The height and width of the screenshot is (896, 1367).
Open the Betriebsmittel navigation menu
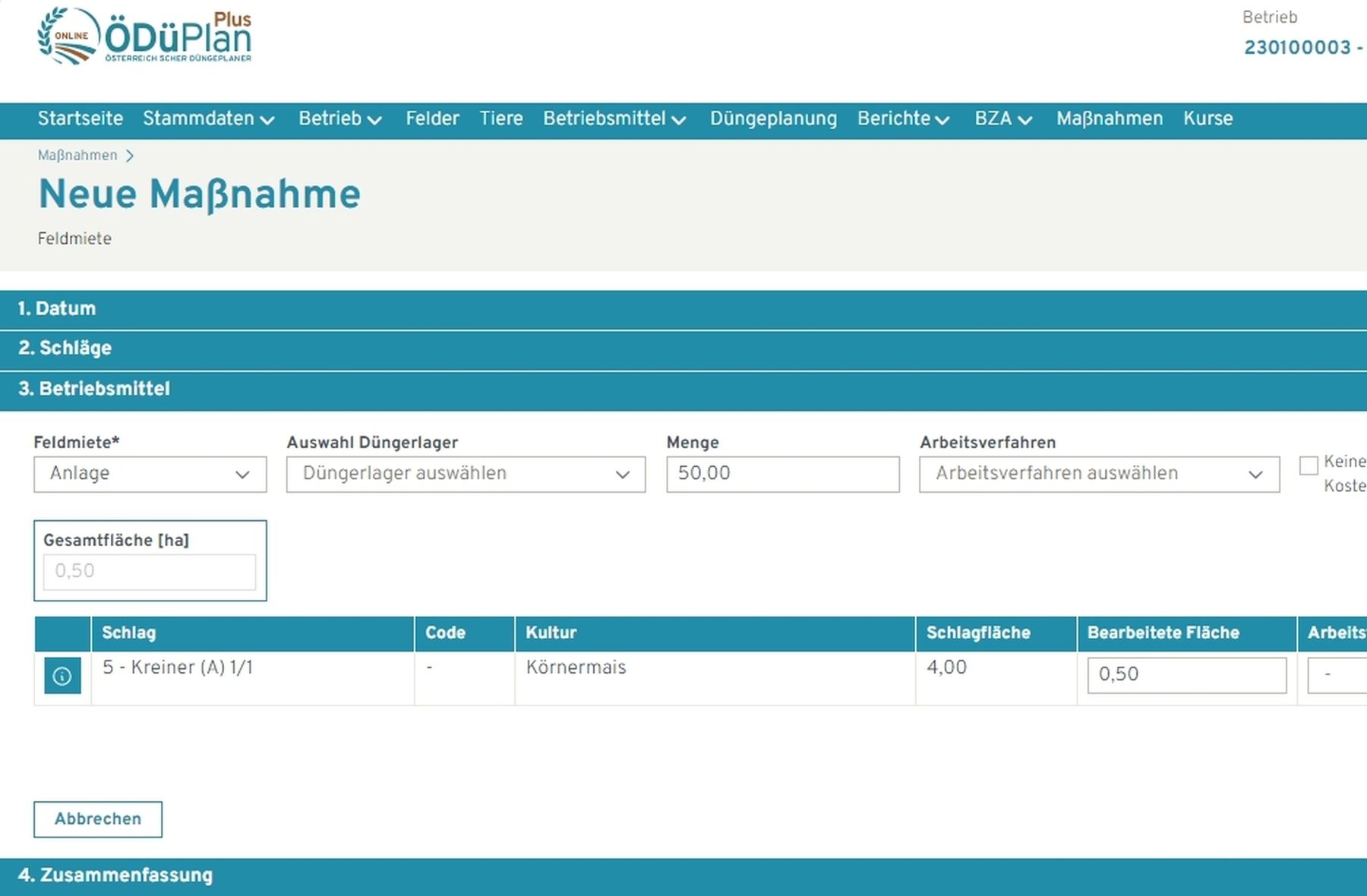614,119
